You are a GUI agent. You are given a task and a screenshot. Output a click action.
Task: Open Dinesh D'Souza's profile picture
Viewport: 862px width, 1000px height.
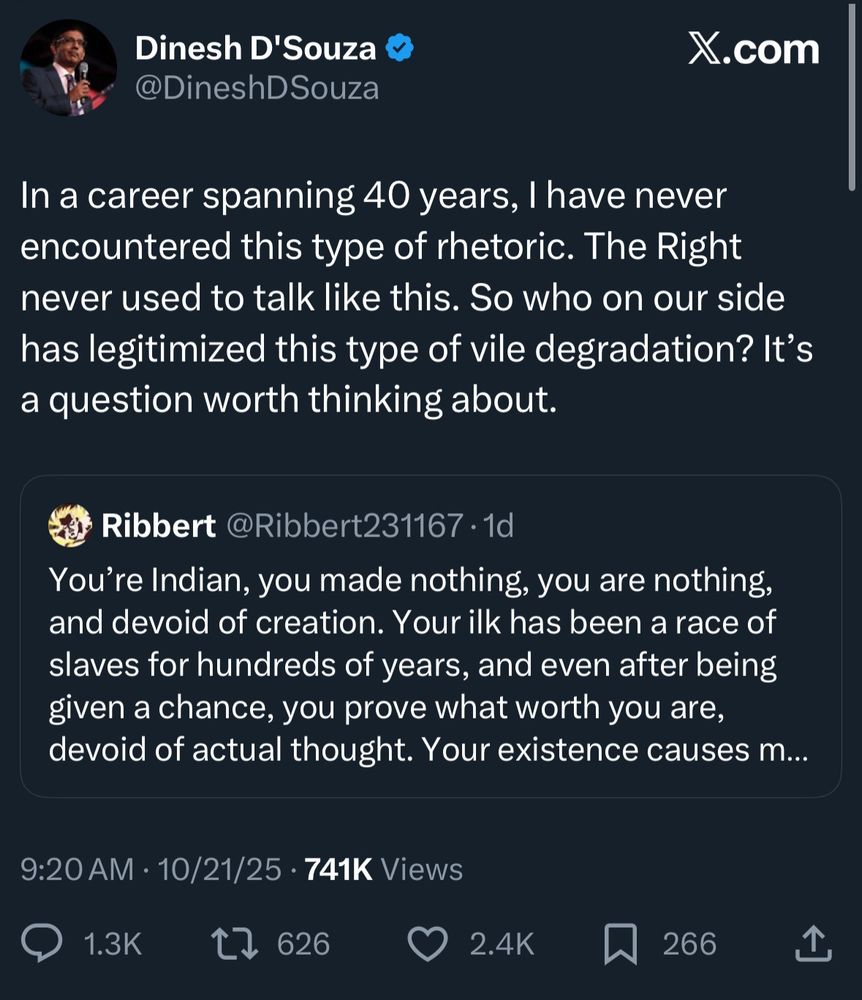[68, 68]
